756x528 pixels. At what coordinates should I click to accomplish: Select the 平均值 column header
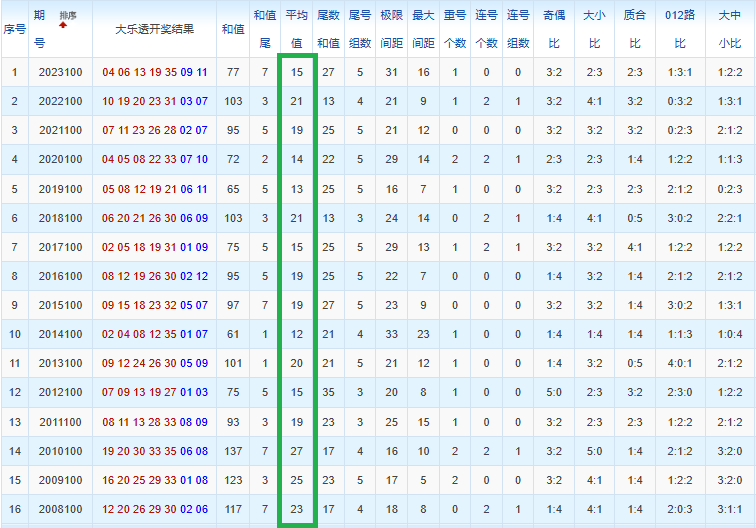297,29
